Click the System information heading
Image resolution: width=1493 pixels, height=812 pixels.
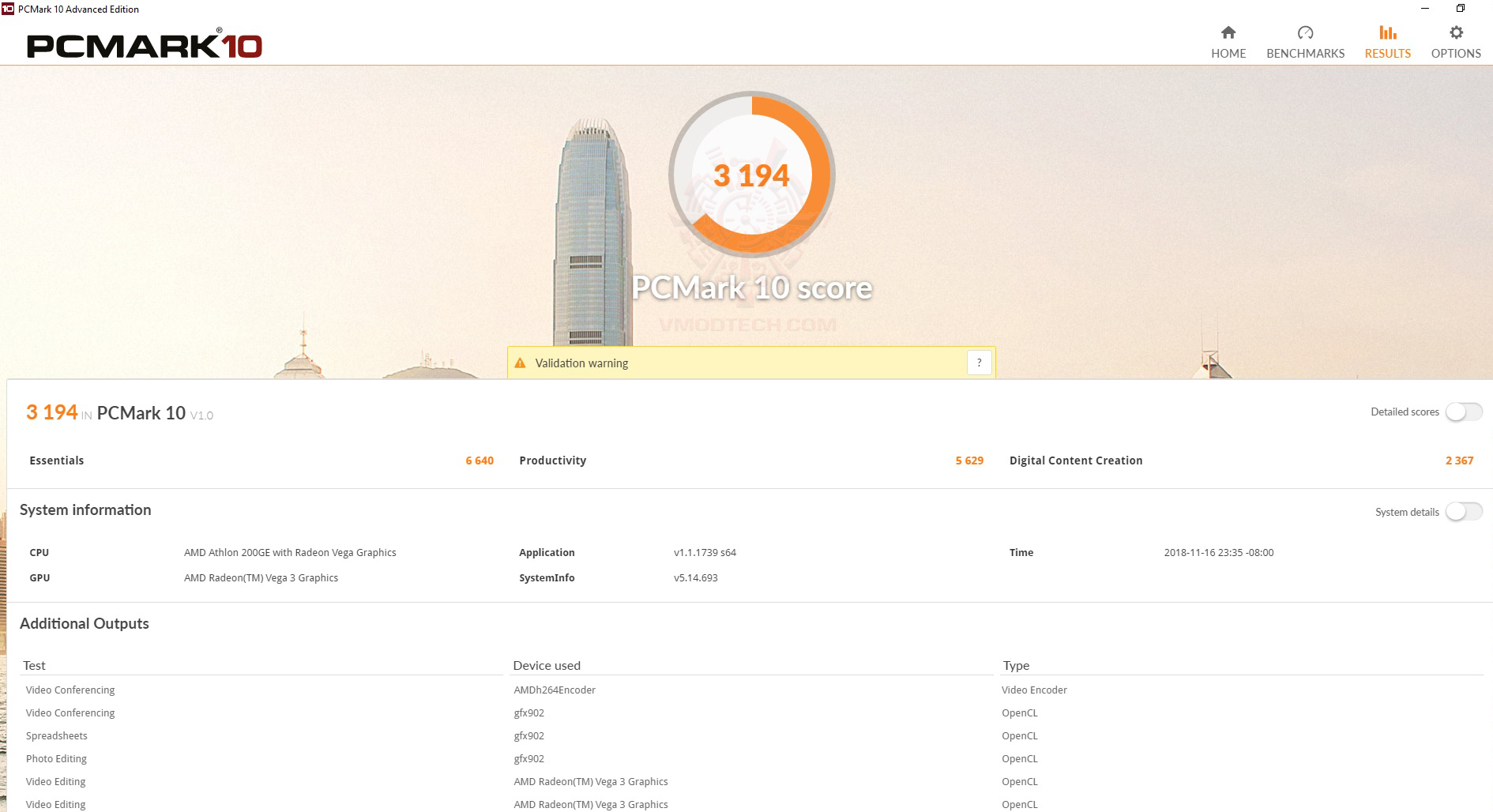coord(85,510)
